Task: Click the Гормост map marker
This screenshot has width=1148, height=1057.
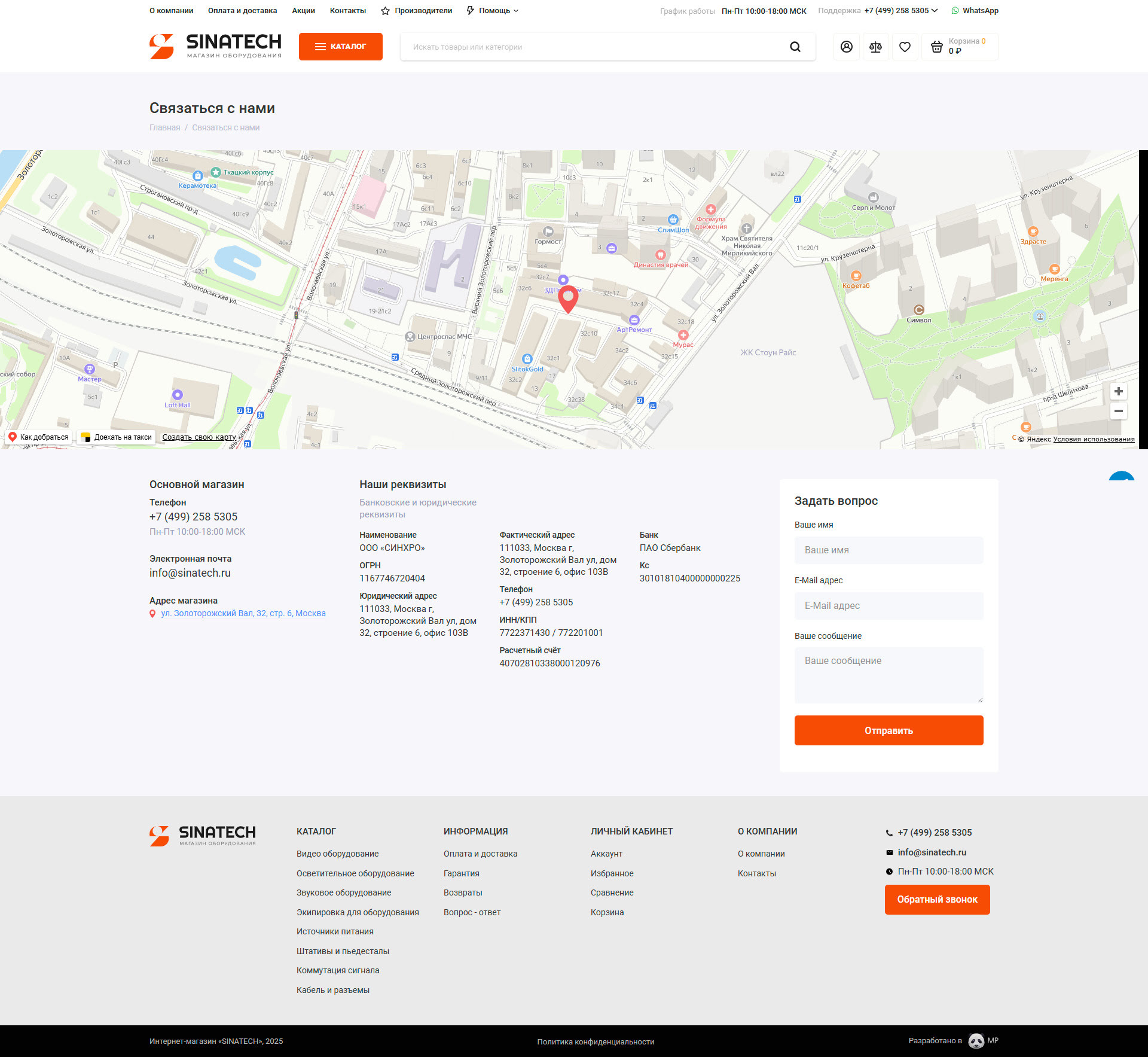Action: (x=548, y=231)
